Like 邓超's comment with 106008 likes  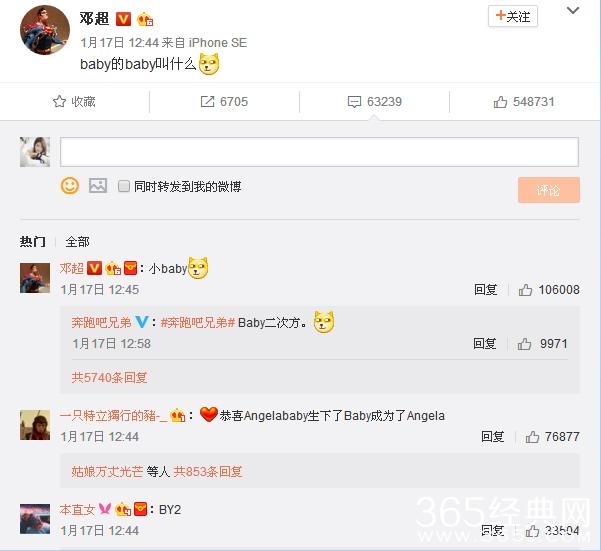(x=525, y=290)
